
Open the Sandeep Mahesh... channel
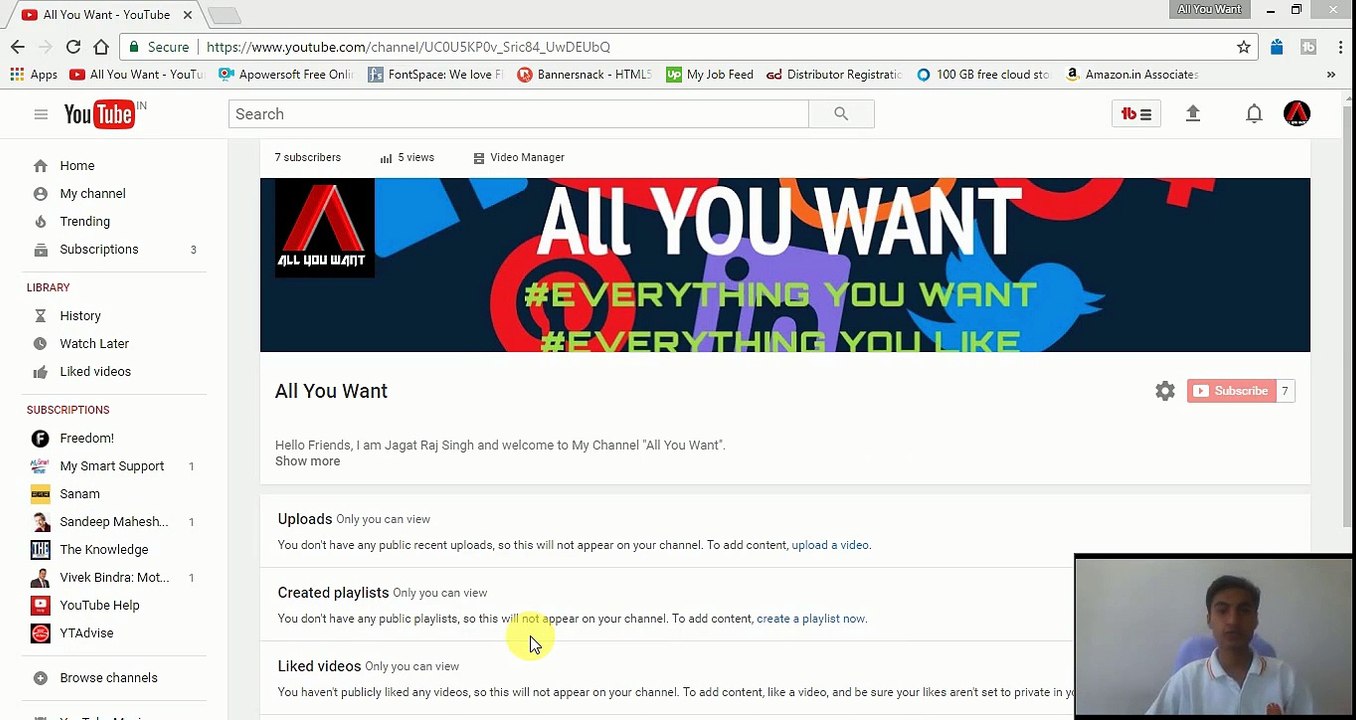114,522
